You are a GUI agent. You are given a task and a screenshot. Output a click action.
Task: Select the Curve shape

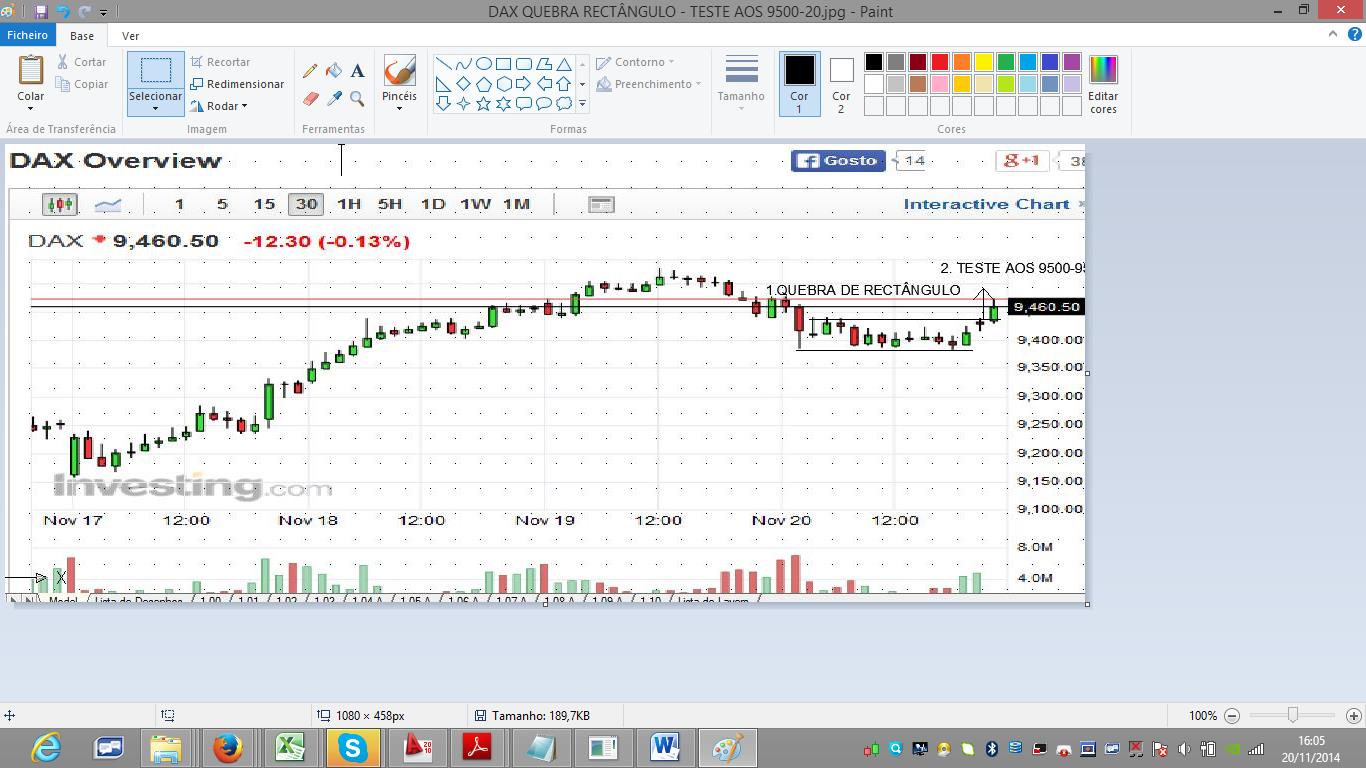click(463, 63)
